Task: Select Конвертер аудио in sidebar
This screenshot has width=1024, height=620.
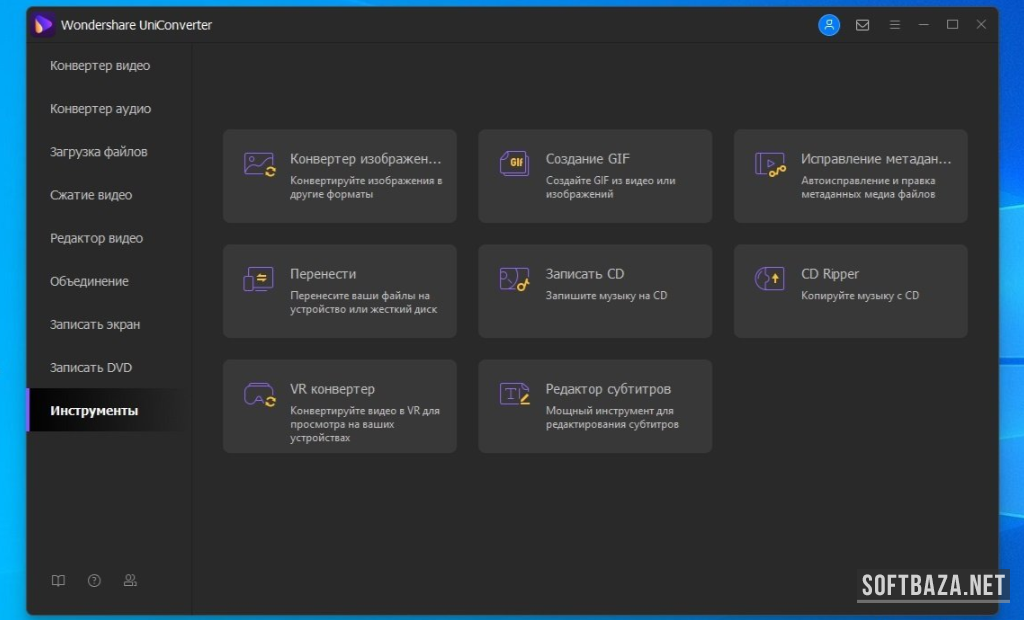Action: [101, 109]
